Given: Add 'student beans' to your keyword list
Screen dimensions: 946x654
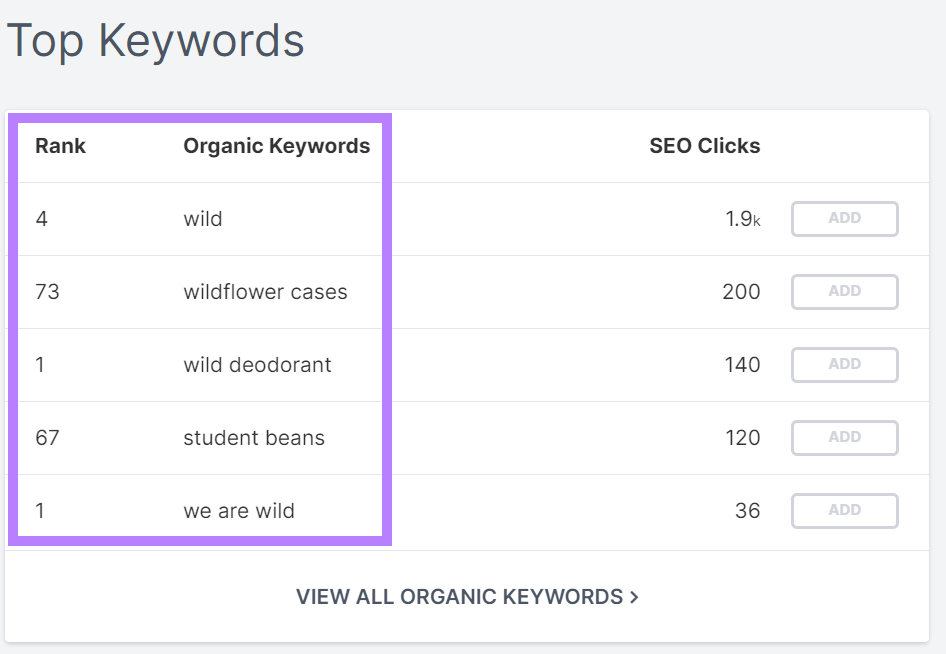Looking at the screenshot, I should [x=844, y=437].
